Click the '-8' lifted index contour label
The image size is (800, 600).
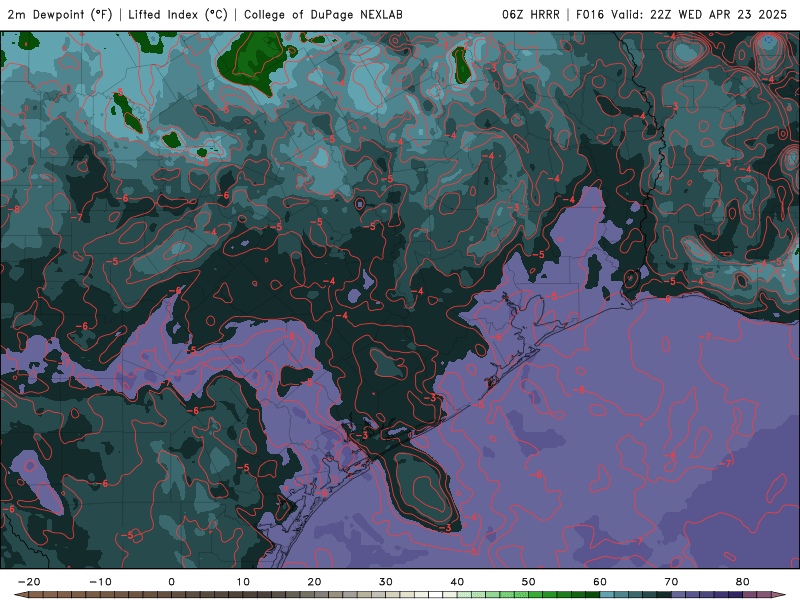click(x=14, y=209)
